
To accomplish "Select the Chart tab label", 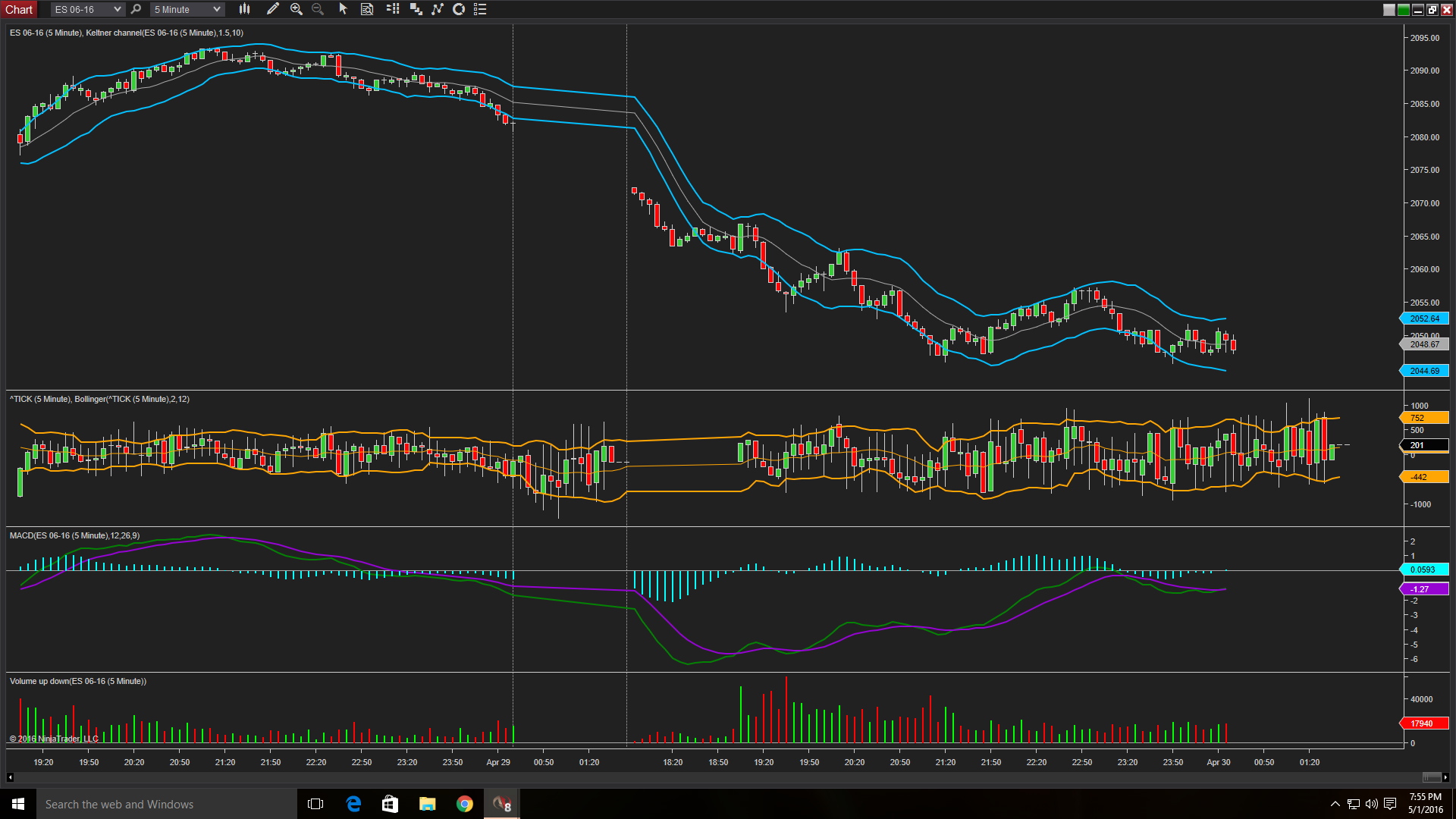I will 19,9.
